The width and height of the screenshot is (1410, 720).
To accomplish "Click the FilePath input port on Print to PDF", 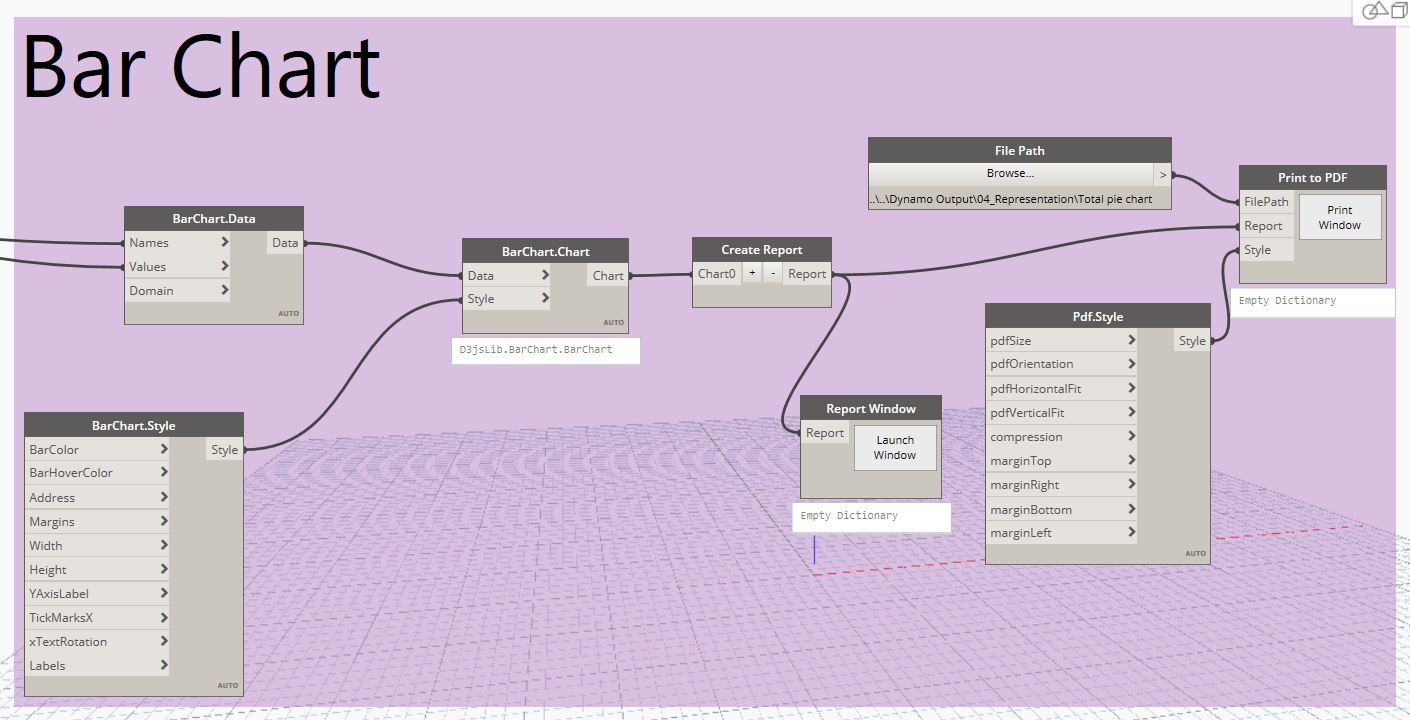I will 1267,201.
